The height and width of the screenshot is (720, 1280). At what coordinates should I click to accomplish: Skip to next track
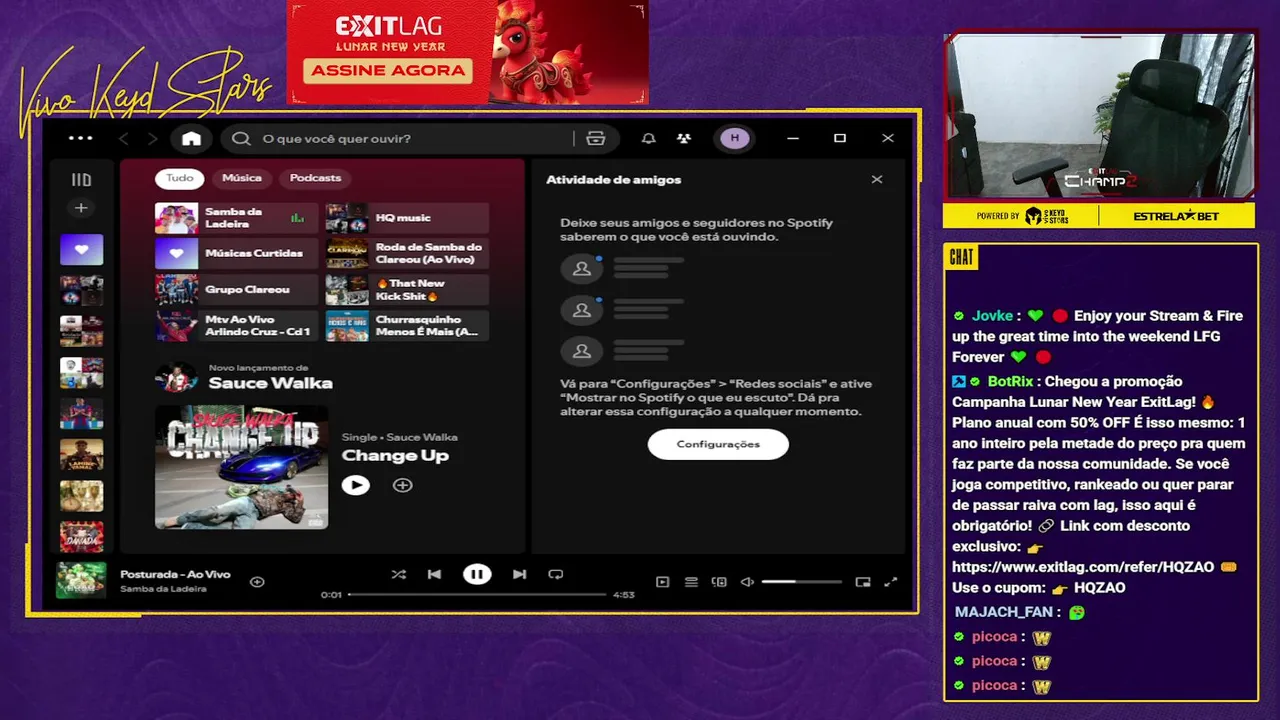tap(519, 574)
